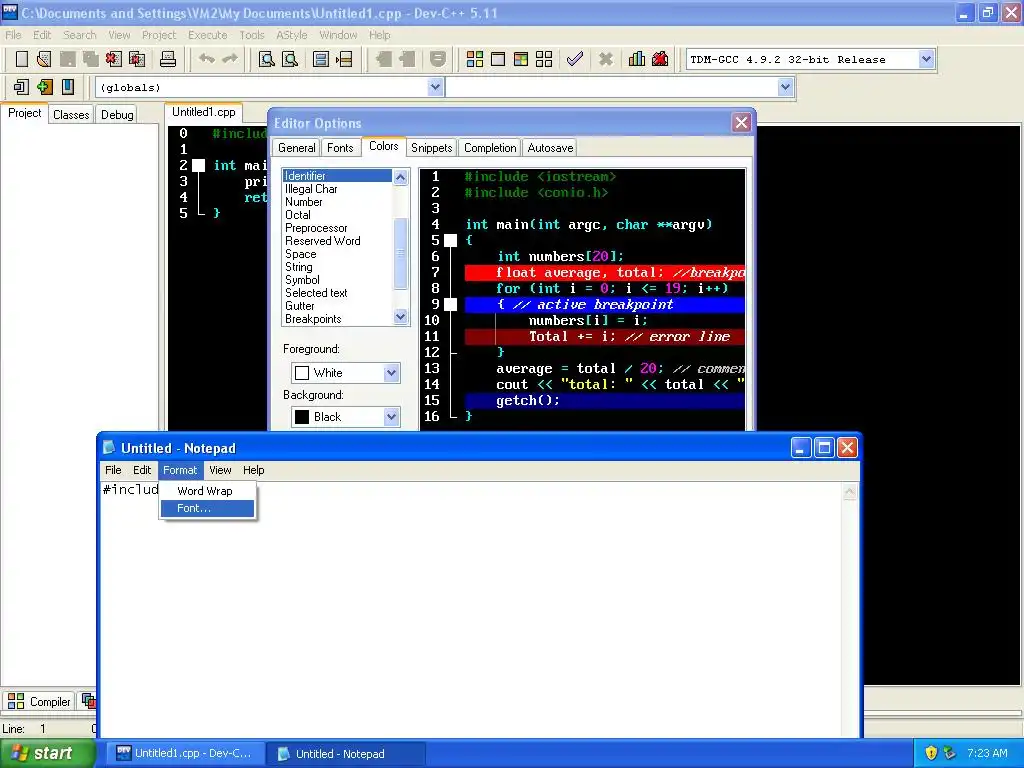
Task: Click the black Background color swatch
Action: pos(302,417)
